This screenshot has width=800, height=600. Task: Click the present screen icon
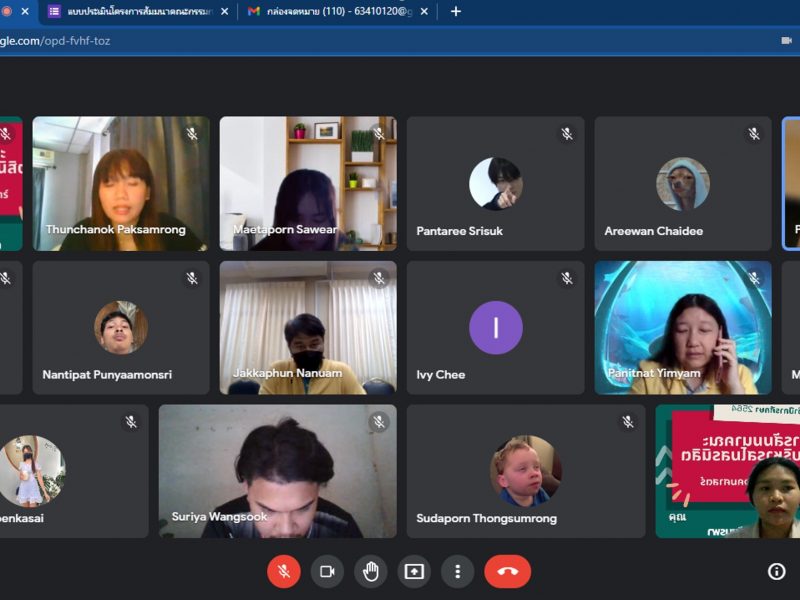(414, 571)
